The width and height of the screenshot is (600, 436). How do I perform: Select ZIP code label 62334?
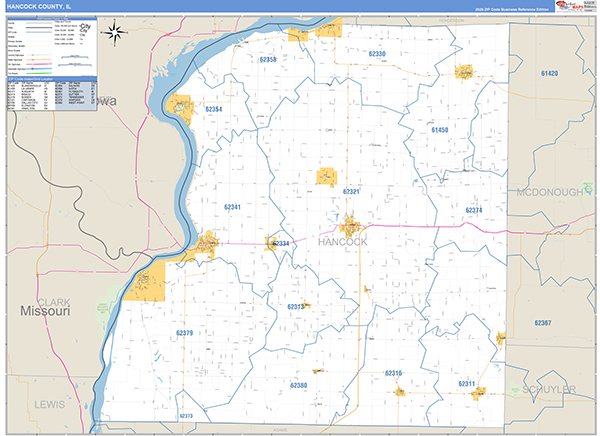[281, 243]
